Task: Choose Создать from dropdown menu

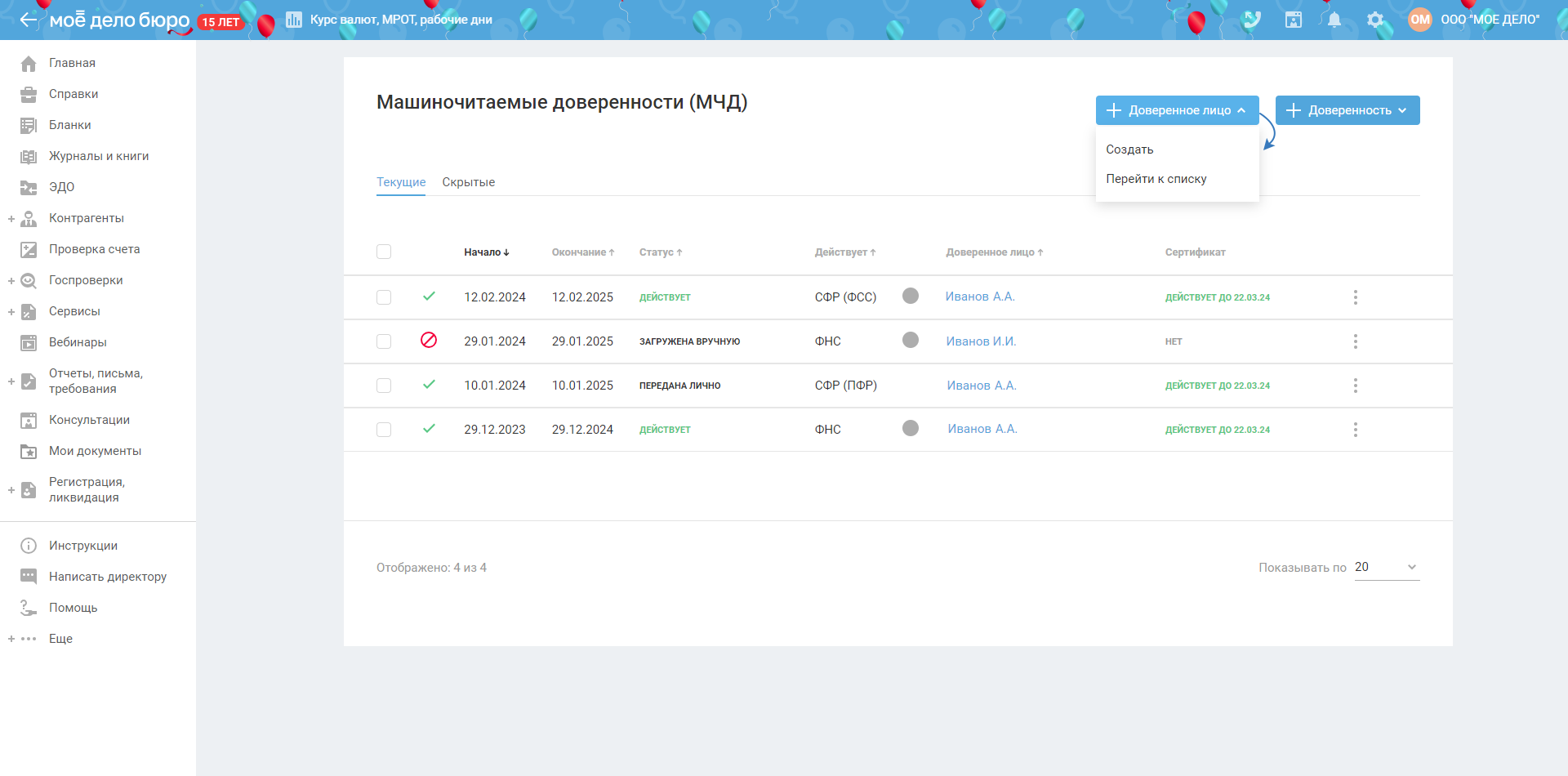Action: tap(1129, 149)
